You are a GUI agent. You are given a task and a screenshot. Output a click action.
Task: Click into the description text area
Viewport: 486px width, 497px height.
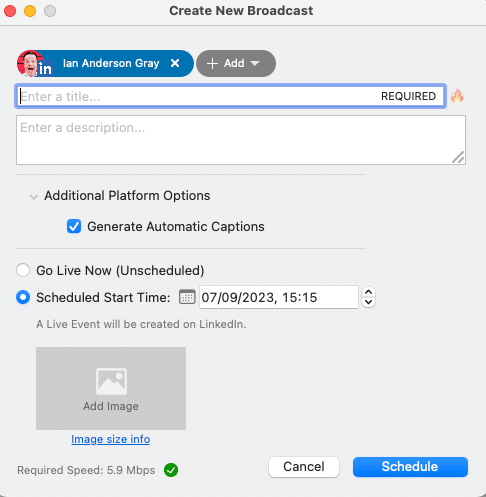(241, 140)
